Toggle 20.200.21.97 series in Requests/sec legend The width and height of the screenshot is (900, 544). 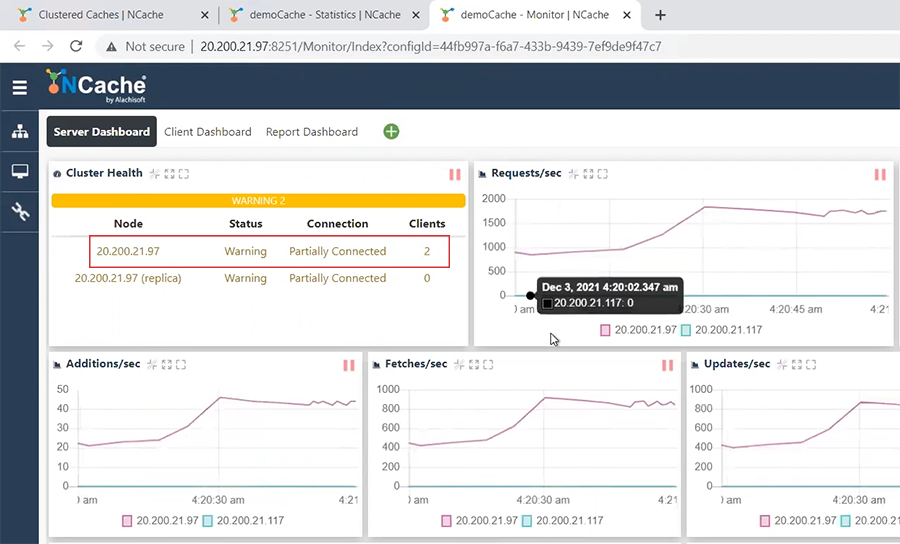tap(638, 330)
